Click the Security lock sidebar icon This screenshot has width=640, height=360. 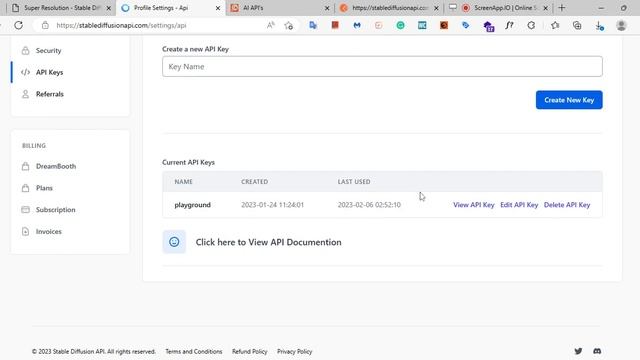pos(25,51)
